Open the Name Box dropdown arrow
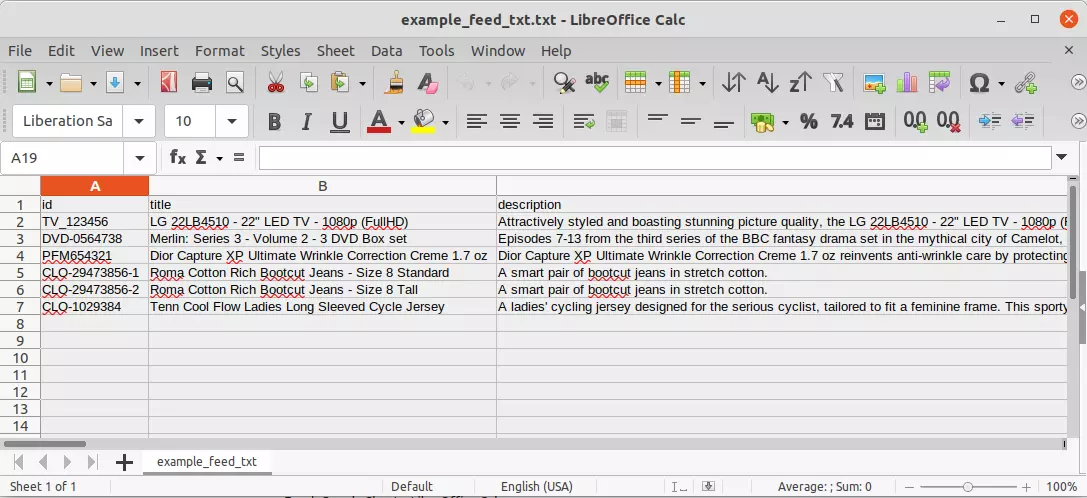Viewport: 1087px width, 498px height. (x=139, y=158)
